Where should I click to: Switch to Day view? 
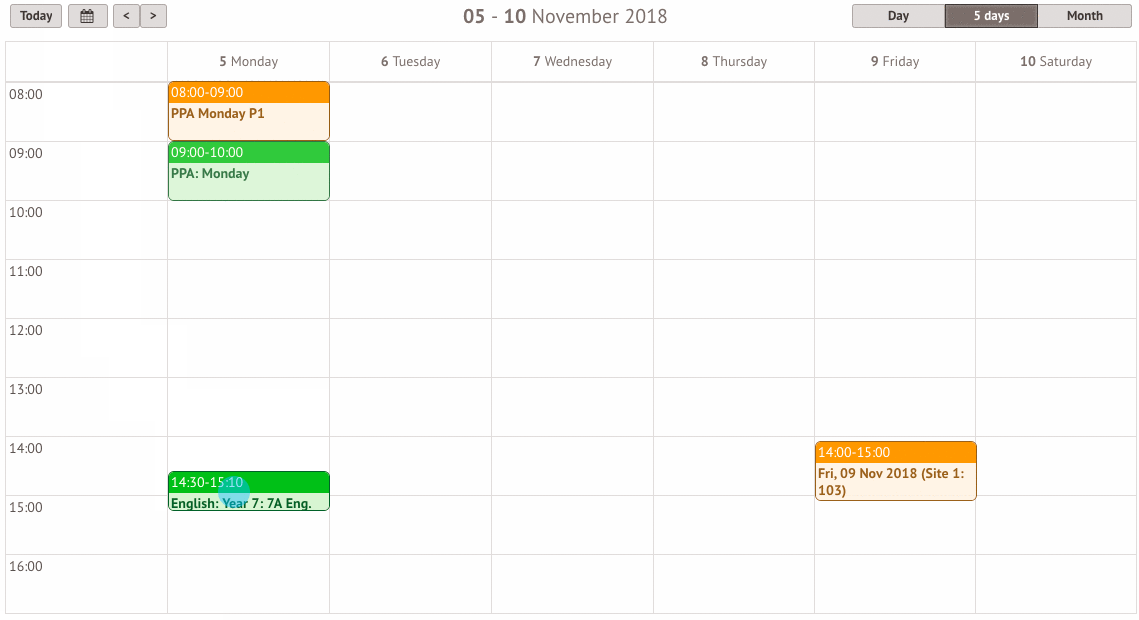[x=899, y=16]
